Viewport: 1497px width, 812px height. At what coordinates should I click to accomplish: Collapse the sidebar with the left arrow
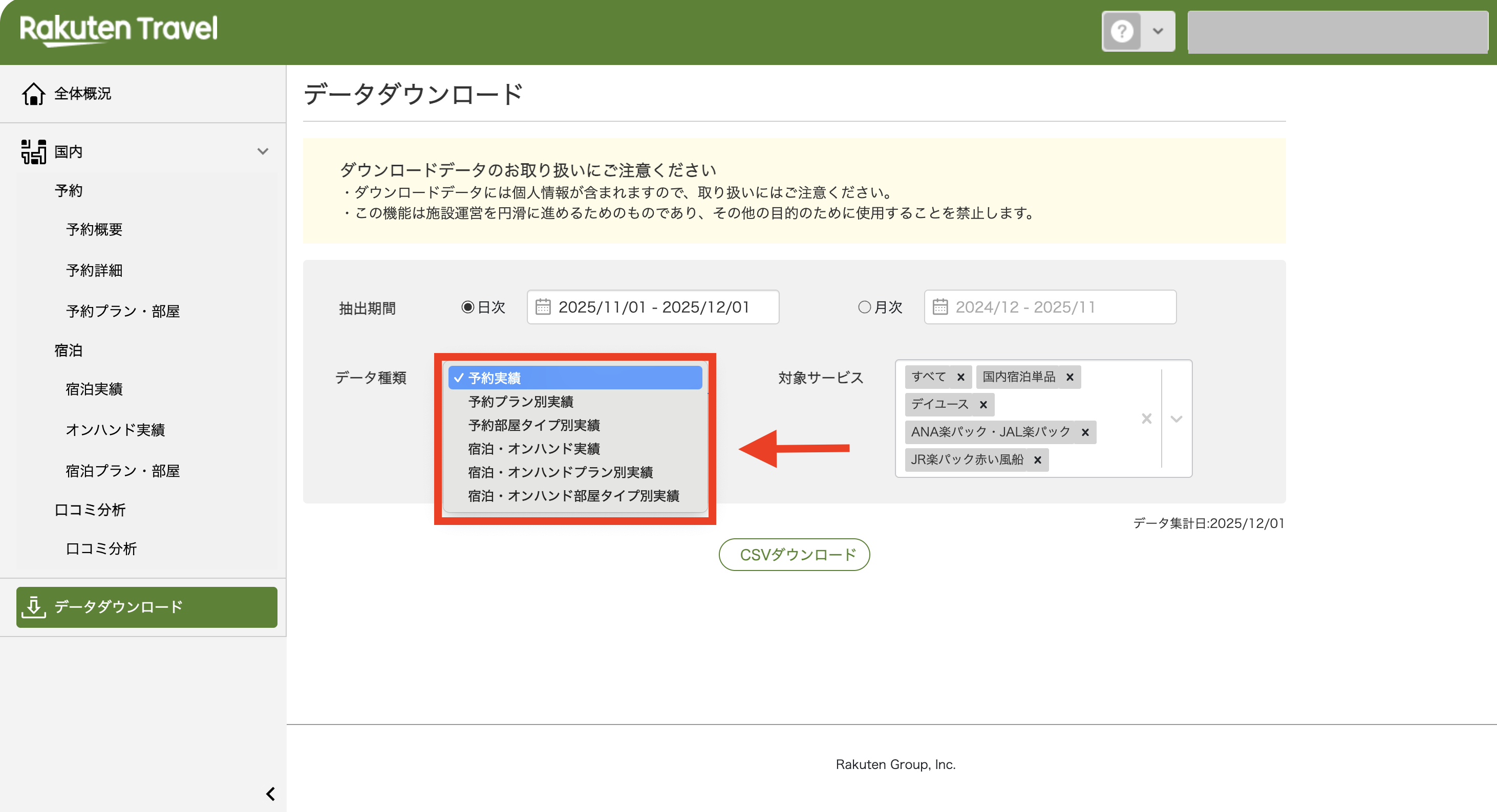(270, 794)
